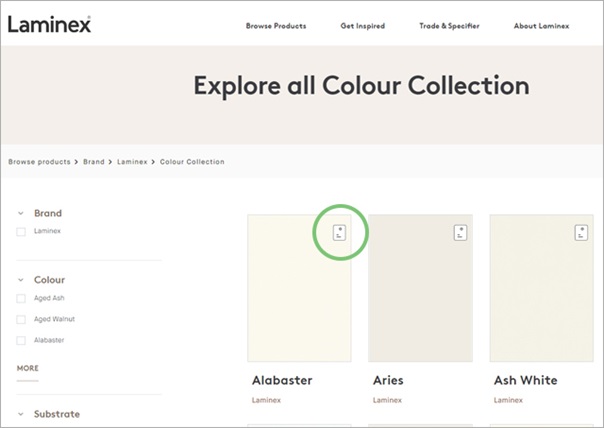Select the Alabaster colour filter checkbox
The width and height of the screenshot is (604, 428).
coord(21,340)
